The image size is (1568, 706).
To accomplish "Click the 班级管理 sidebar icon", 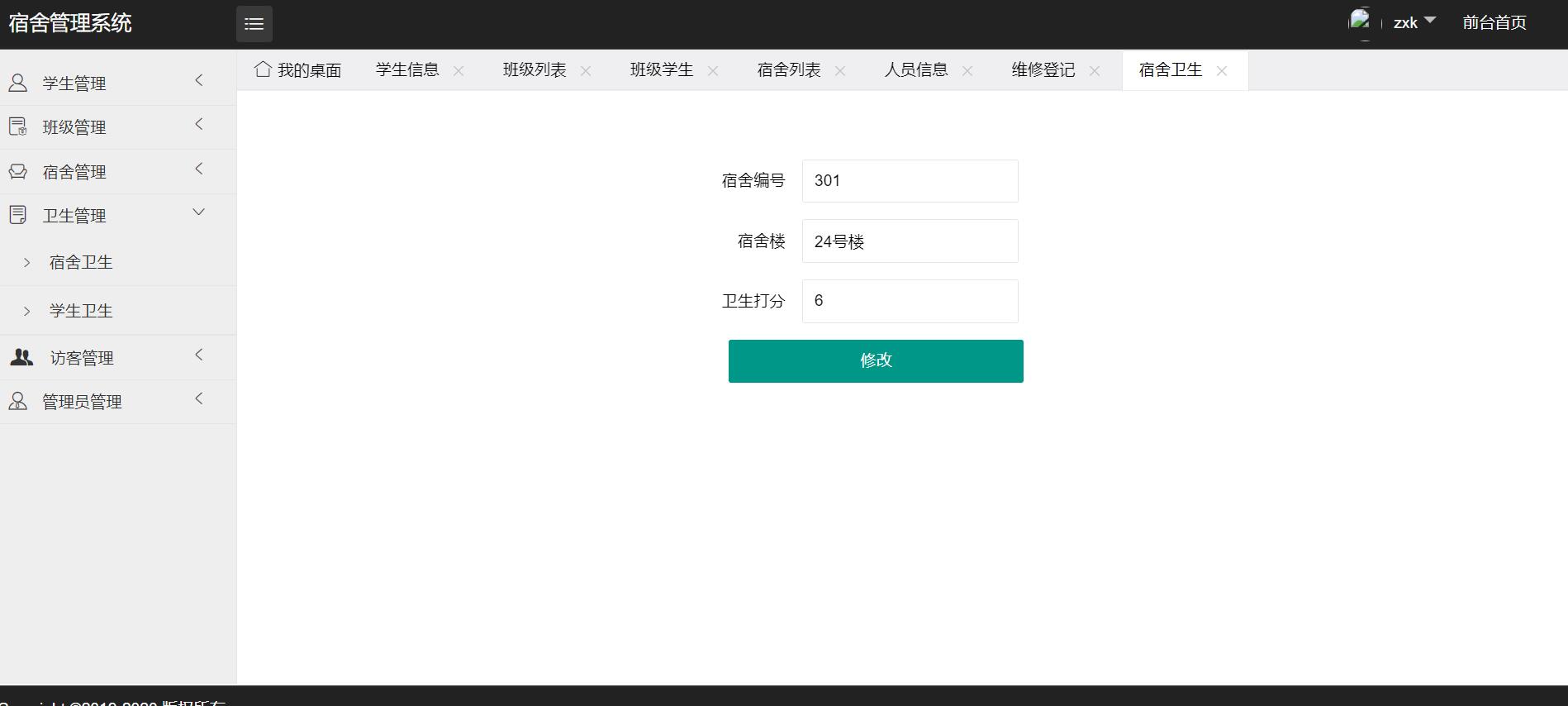I will (x=18, y=126).
